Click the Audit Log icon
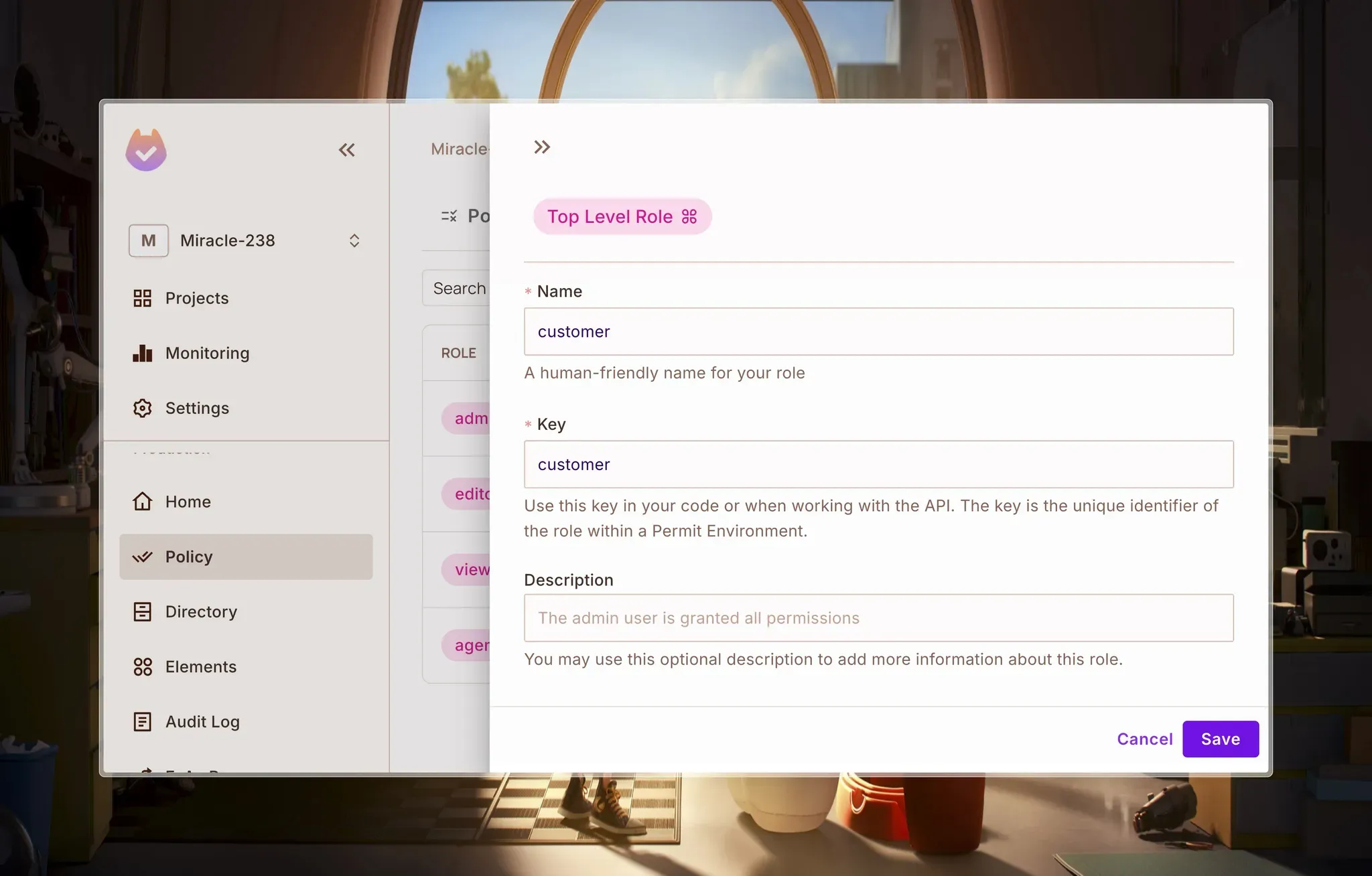 (x=142, y=721)
